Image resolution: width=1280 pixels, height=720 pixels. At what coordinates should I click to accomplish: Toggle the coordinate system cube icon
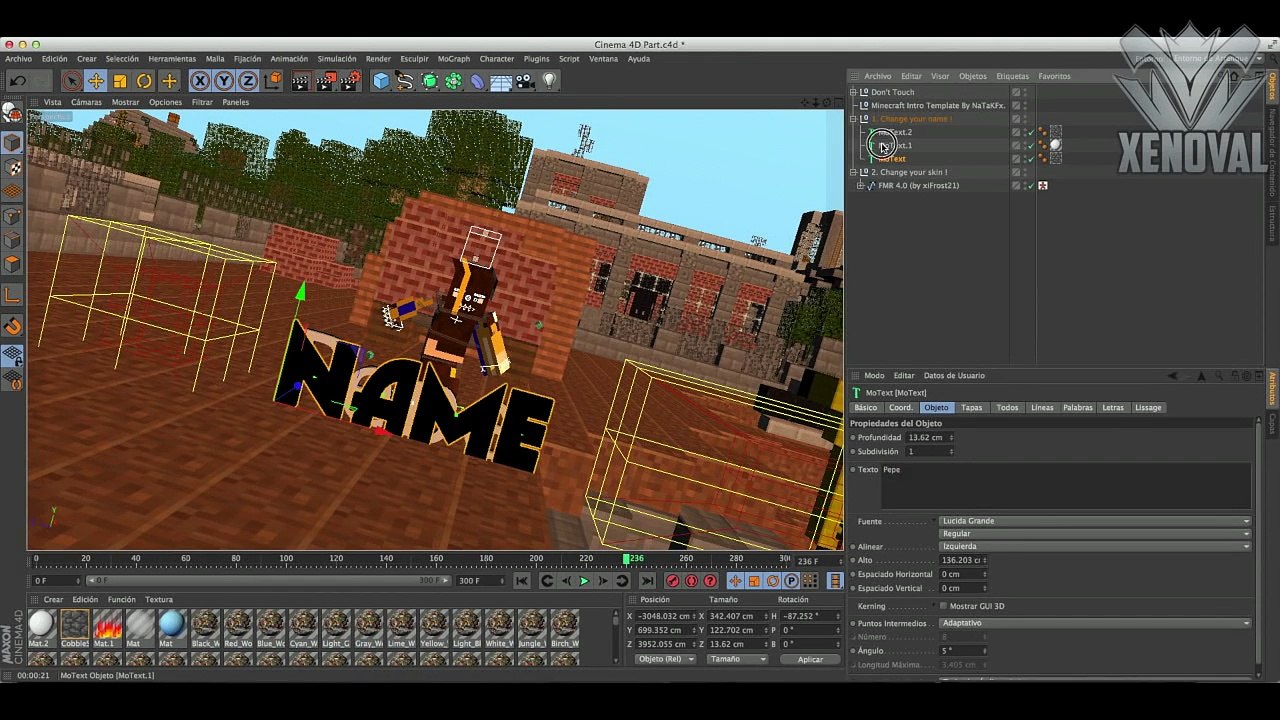[x=272, y=81]
